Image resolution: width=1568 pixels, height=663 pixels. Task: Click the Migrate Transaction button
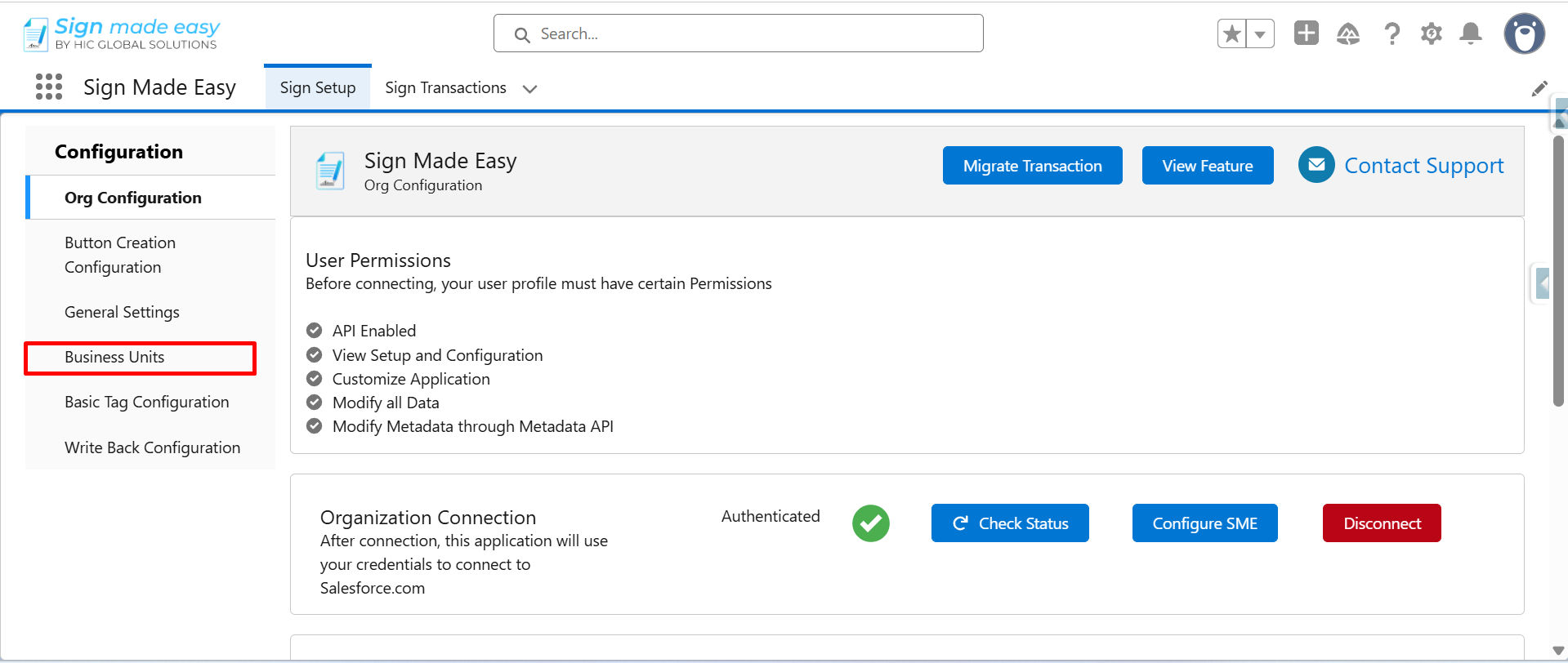(1032, 166)
